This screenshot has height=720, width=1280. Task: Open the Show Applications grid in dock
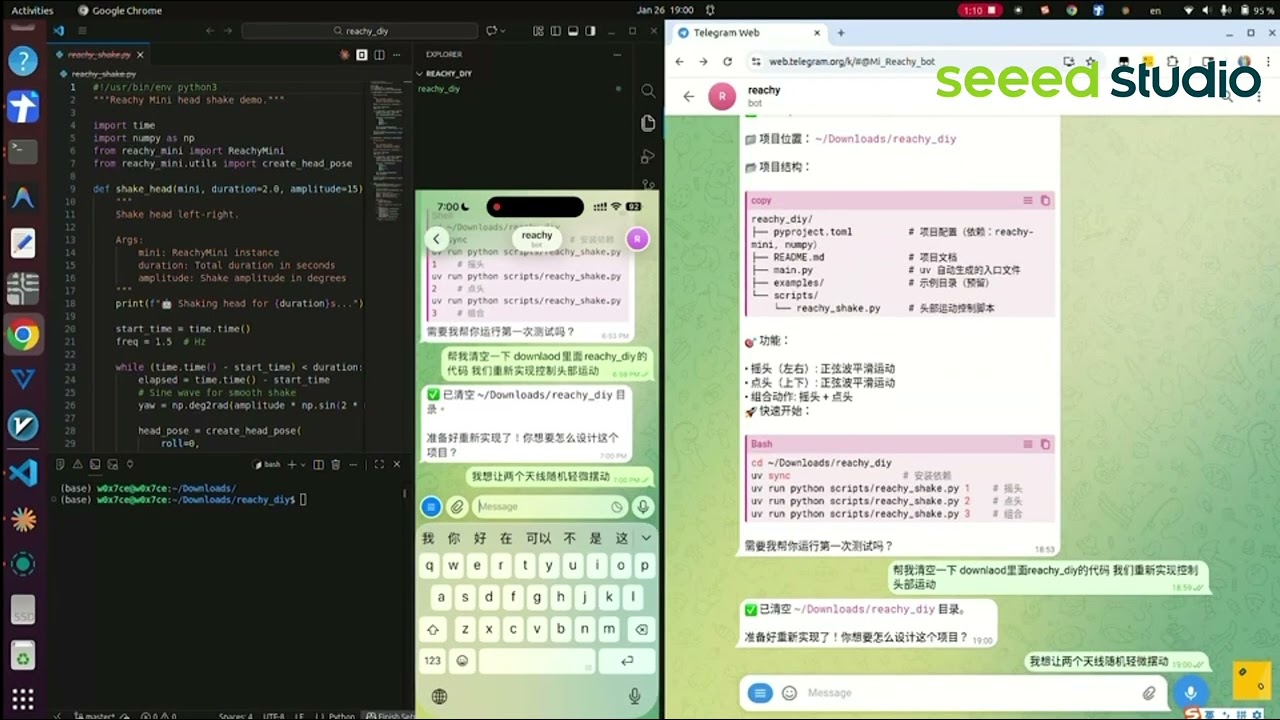click(23, 698)
